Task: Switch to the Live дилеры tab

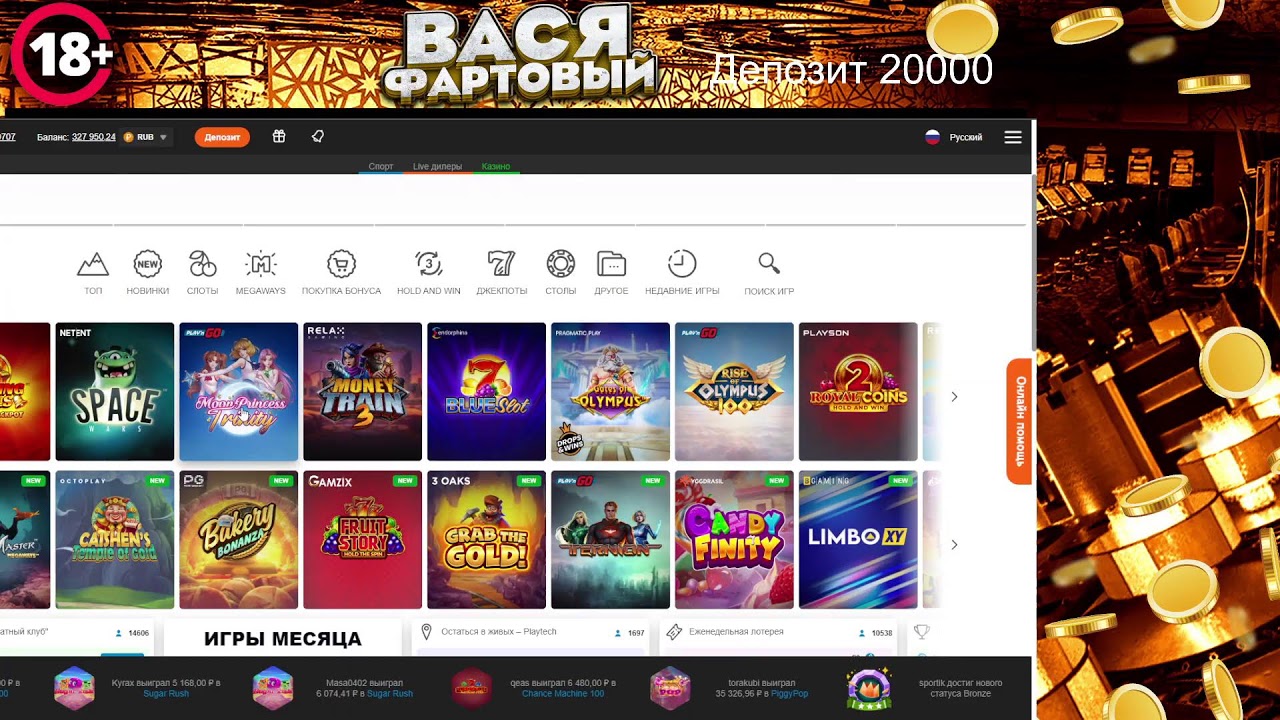Action: coord(437,166)
